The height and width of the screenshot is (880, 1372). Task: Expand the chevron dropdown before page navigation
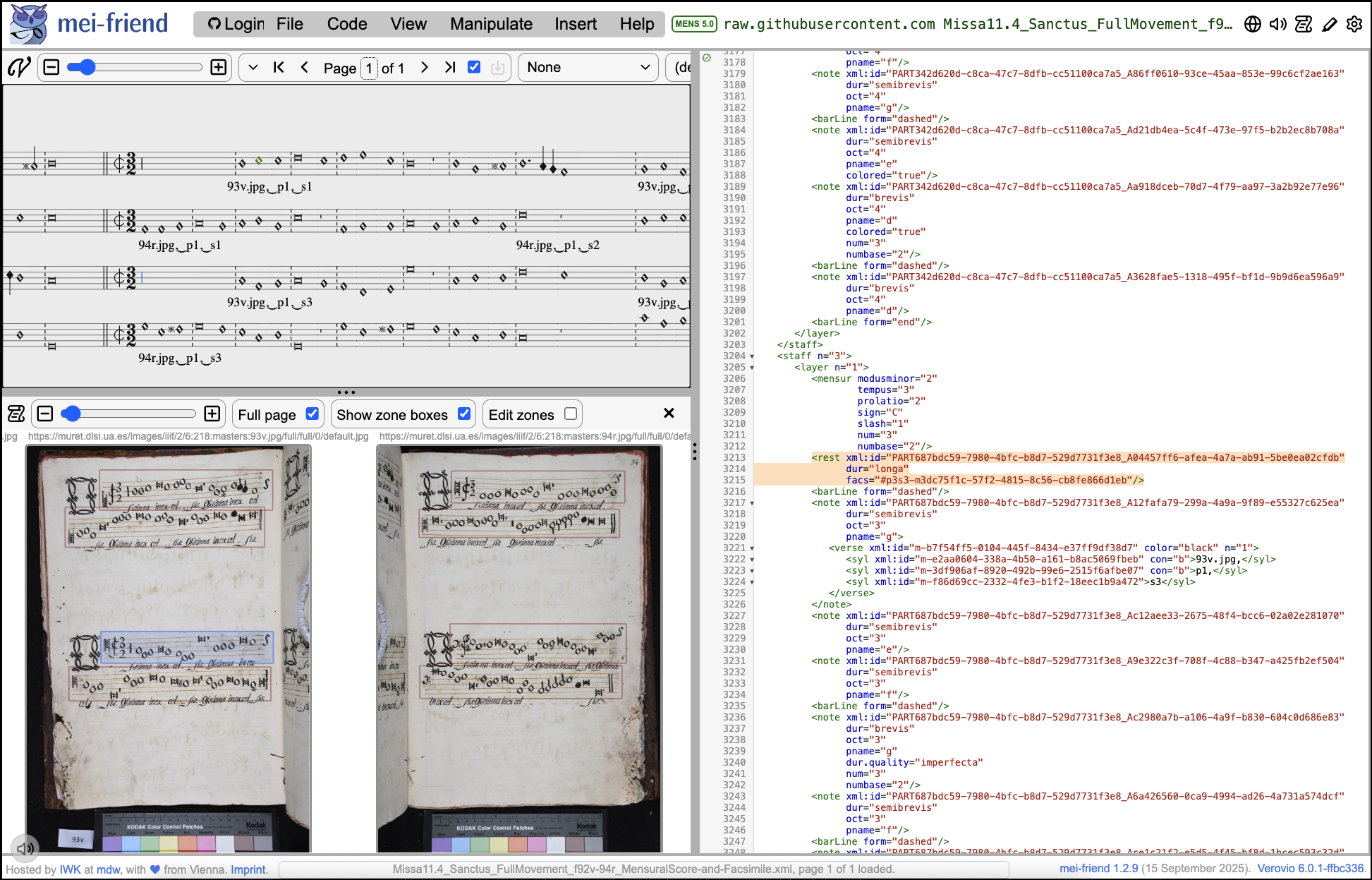(x=253, y=68)
